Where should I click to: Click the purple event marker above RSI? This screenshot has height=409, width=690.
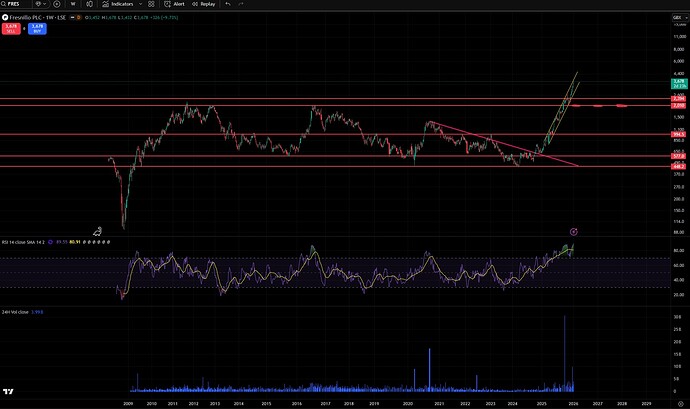573,231
